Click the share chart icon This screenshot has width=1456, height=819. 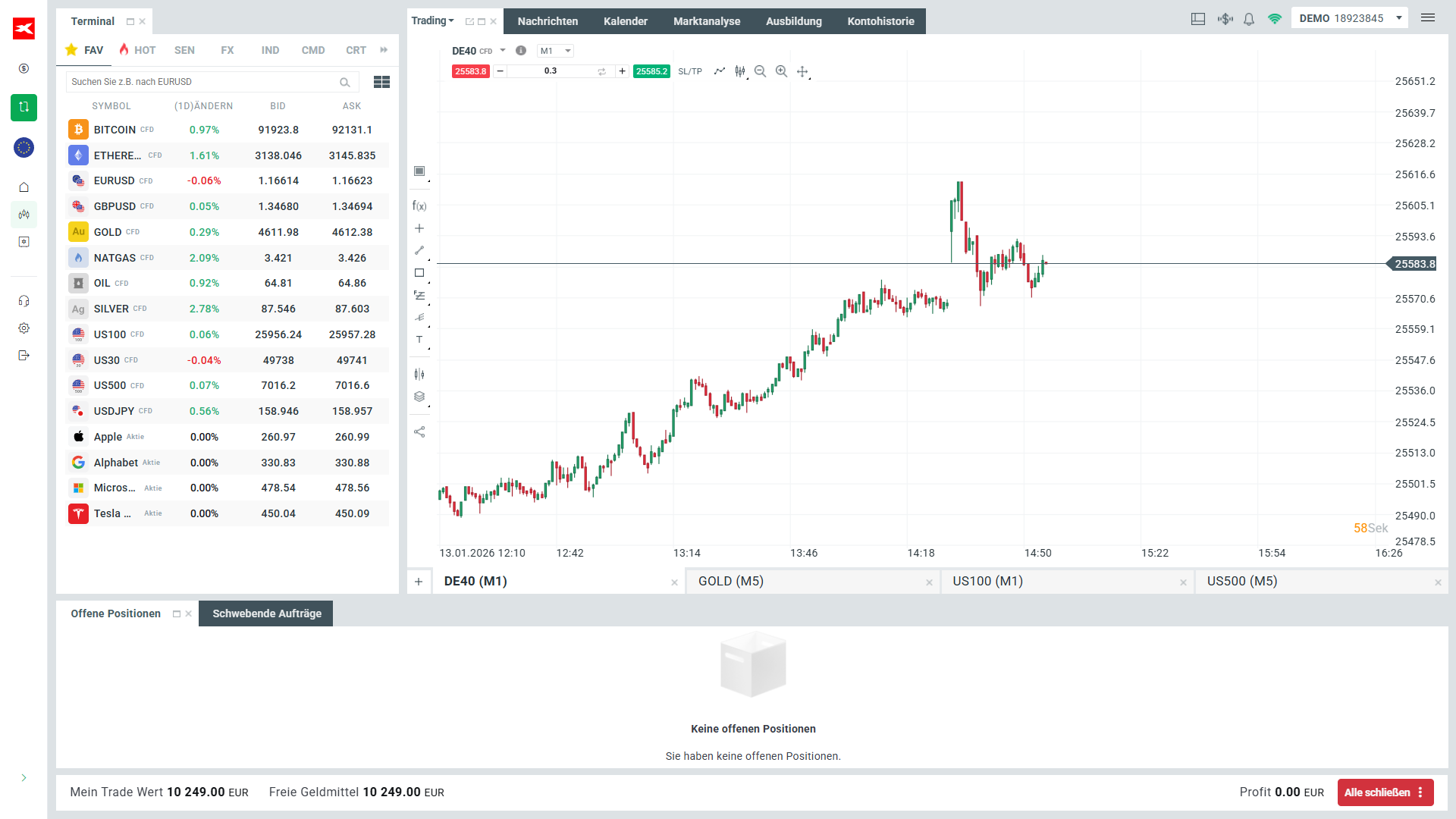pyautogui.click(x=419, y=431)
